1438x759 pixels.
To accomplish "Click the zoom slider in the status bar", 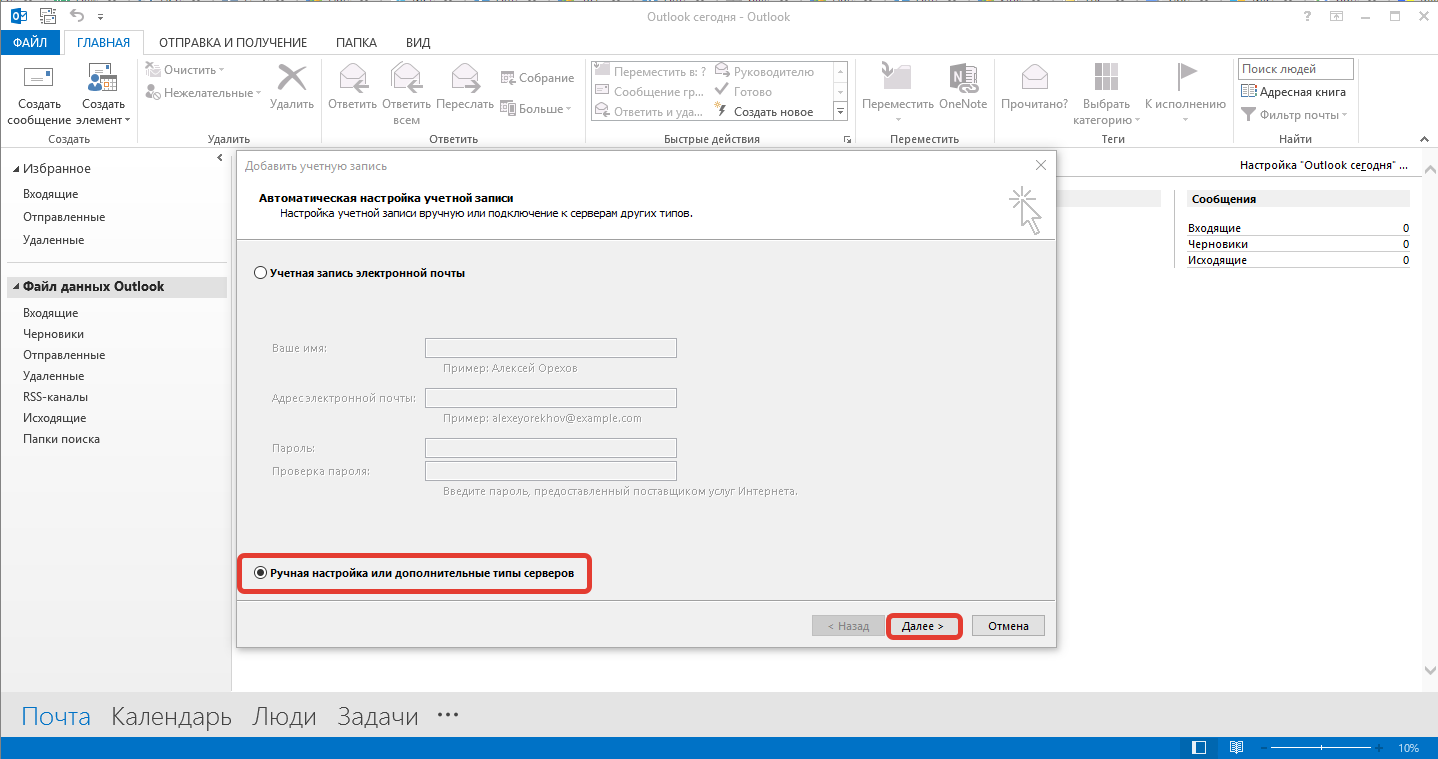I will (x=1322, y=748).
